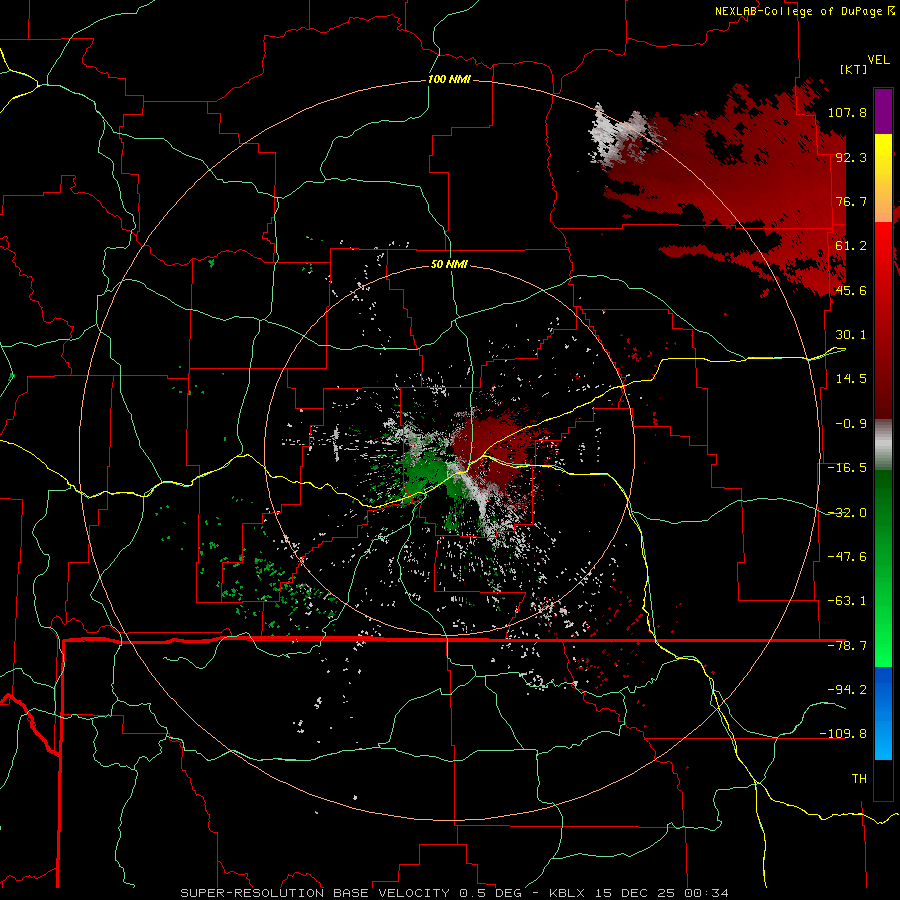
Task: Click the 107.8 value on the velocity scale
Action: click(847, 112)
